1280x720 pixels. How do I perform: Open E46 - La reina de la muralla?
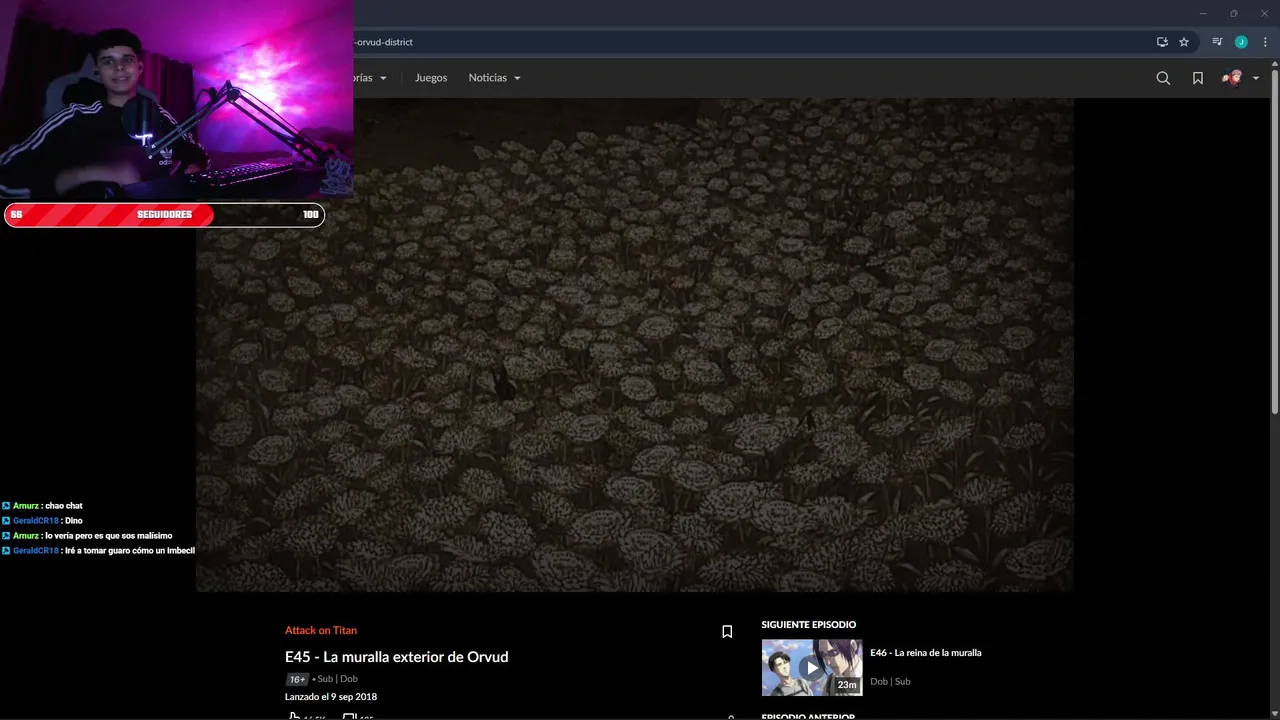(926, 653)
